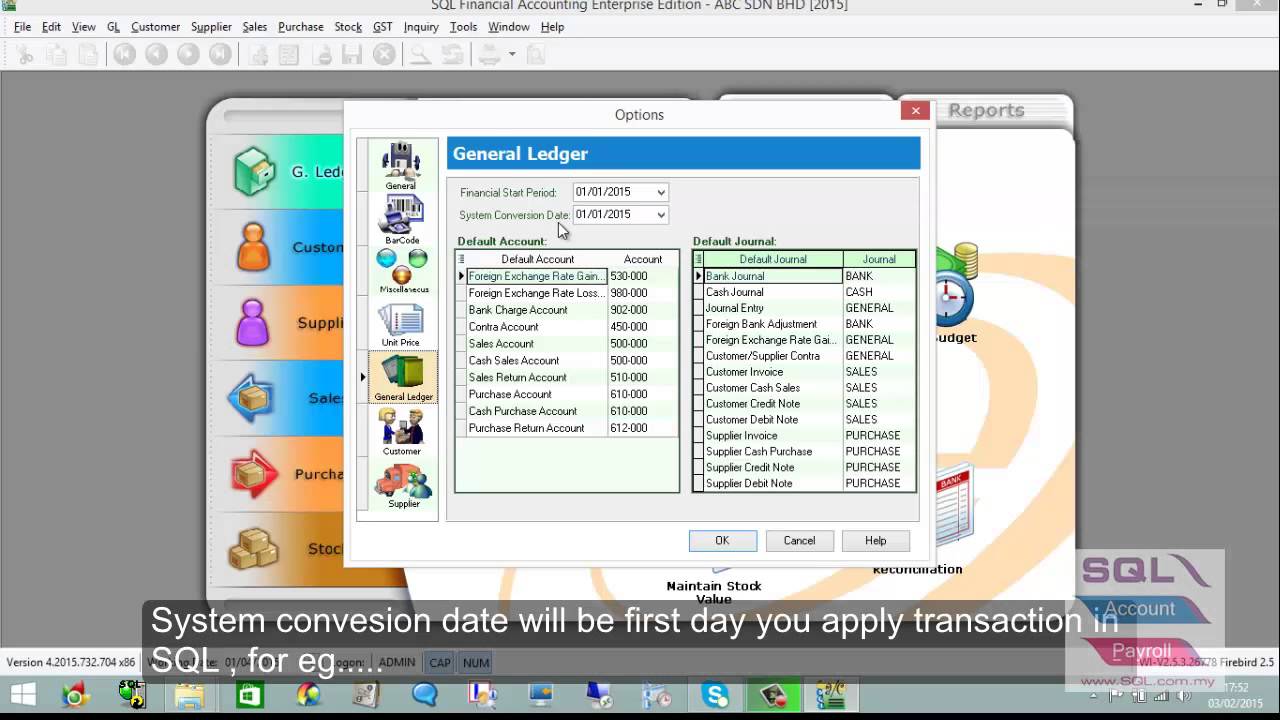Click Customer module icon in main window
The image size is (1280, 720).
pos(254,247)
